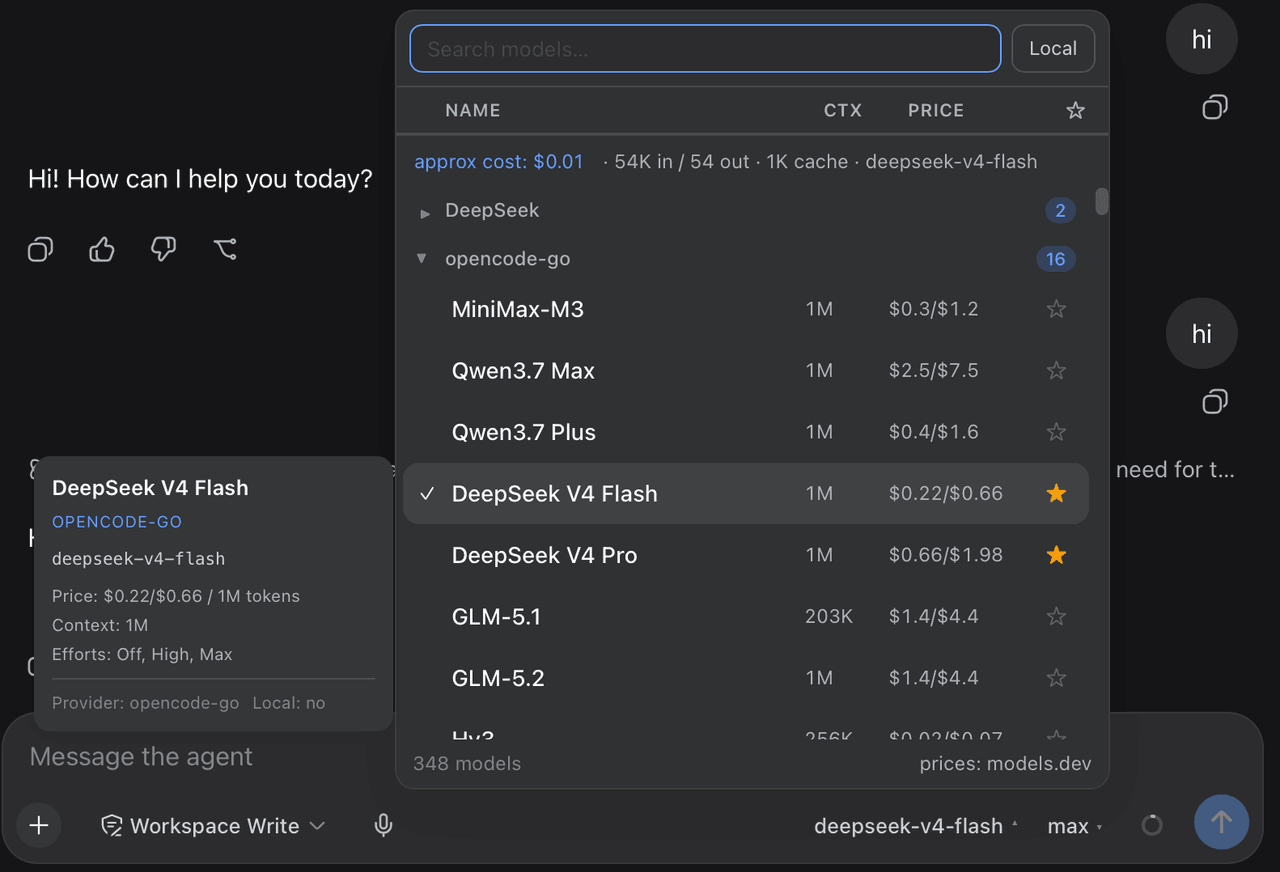Click "Price: $0.22/$0.66 / 1M tokens" in tooltip
Viewport: 1280px width, 872px height.
pos(176,596)
